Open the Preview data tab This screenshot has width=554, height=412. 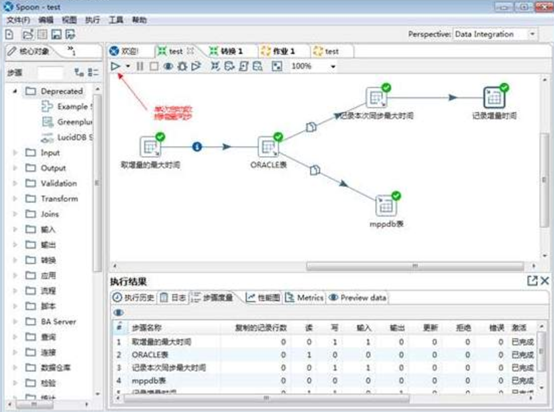click(x=357, y=298)
